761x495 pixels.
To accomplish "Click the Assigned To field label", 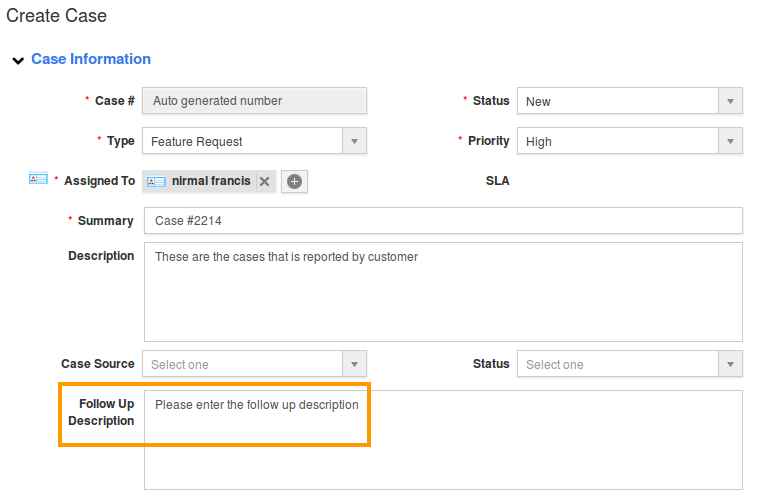I will (x=99, y=181).
